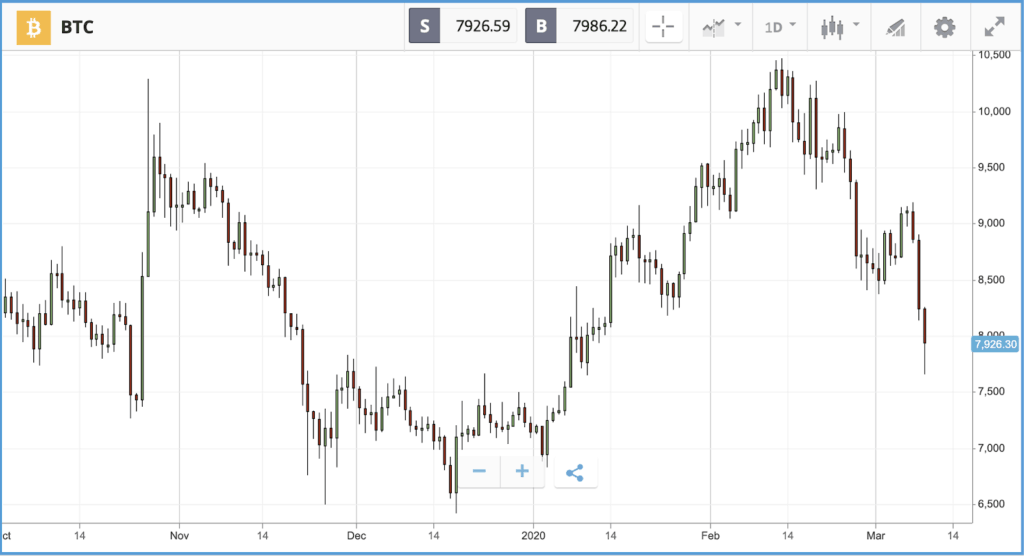Share the chart via share icon

[575, 472]
